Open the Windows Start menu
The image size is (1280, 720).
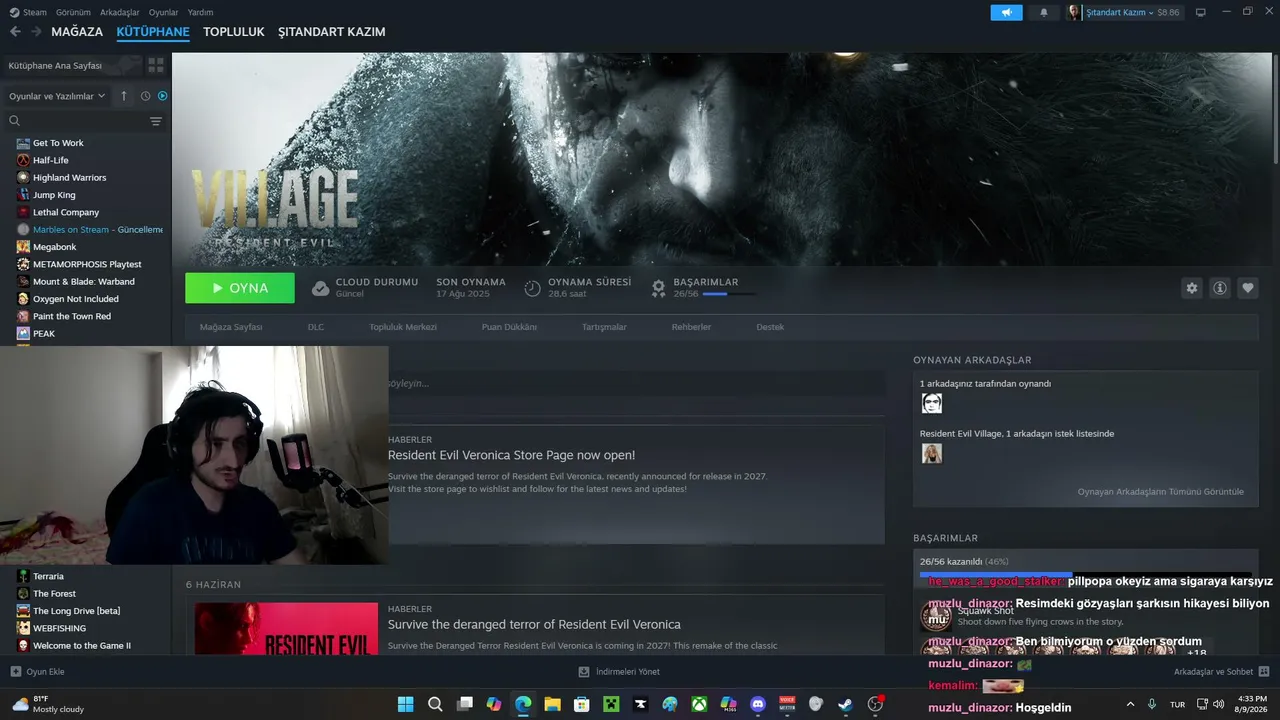coord(405,704)
